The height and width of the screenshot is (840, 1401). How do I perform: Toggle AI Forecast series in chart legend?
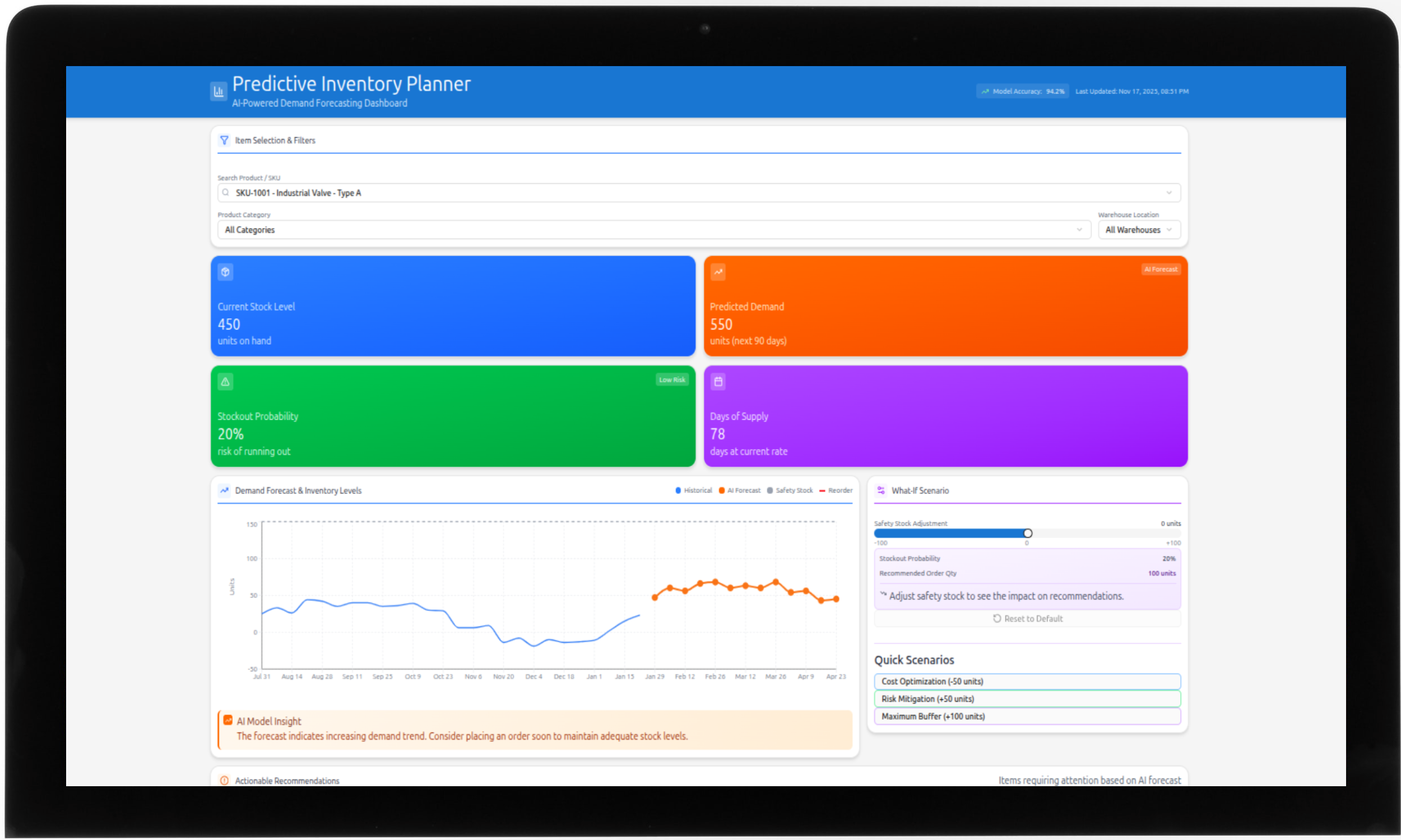click(x=740, y=490)
